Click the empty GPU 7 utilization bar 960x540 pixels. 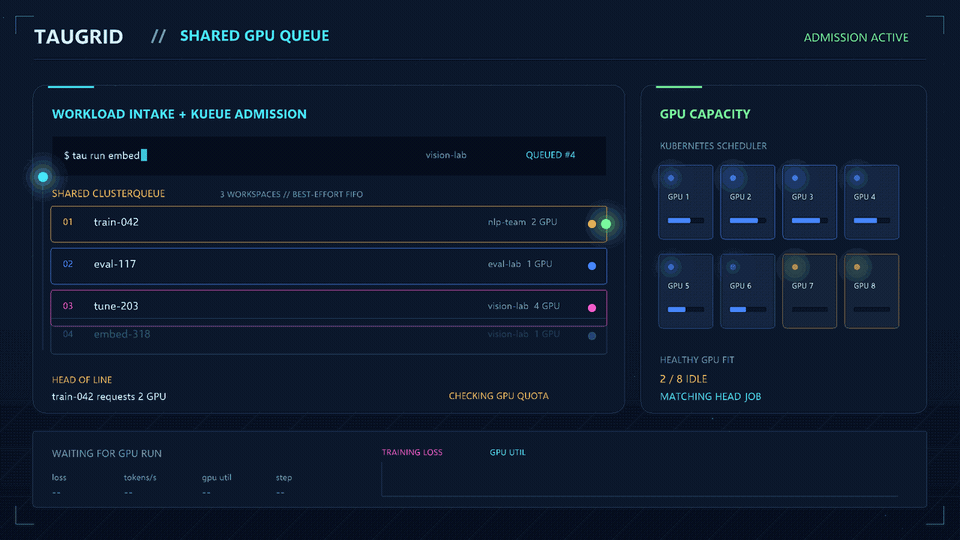point(809,309)
